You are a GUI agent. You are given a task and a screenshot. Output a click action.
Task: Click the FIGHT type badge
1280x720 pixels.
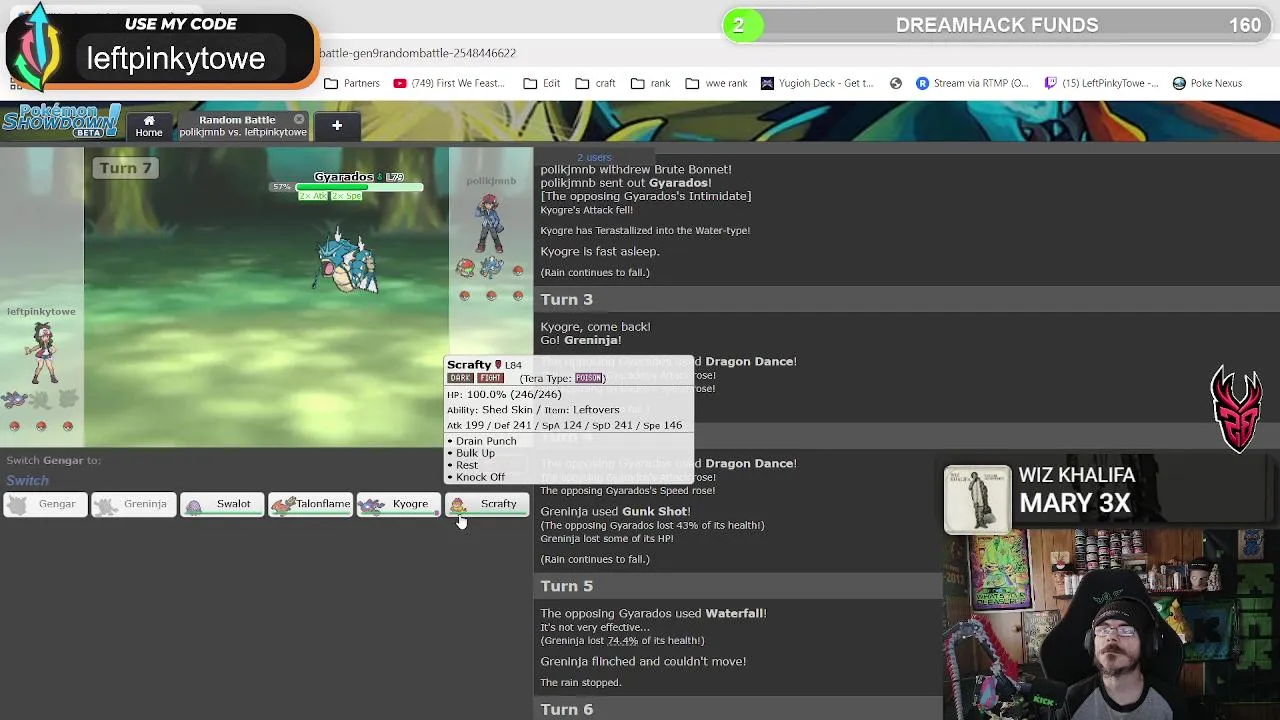[490, 378]
